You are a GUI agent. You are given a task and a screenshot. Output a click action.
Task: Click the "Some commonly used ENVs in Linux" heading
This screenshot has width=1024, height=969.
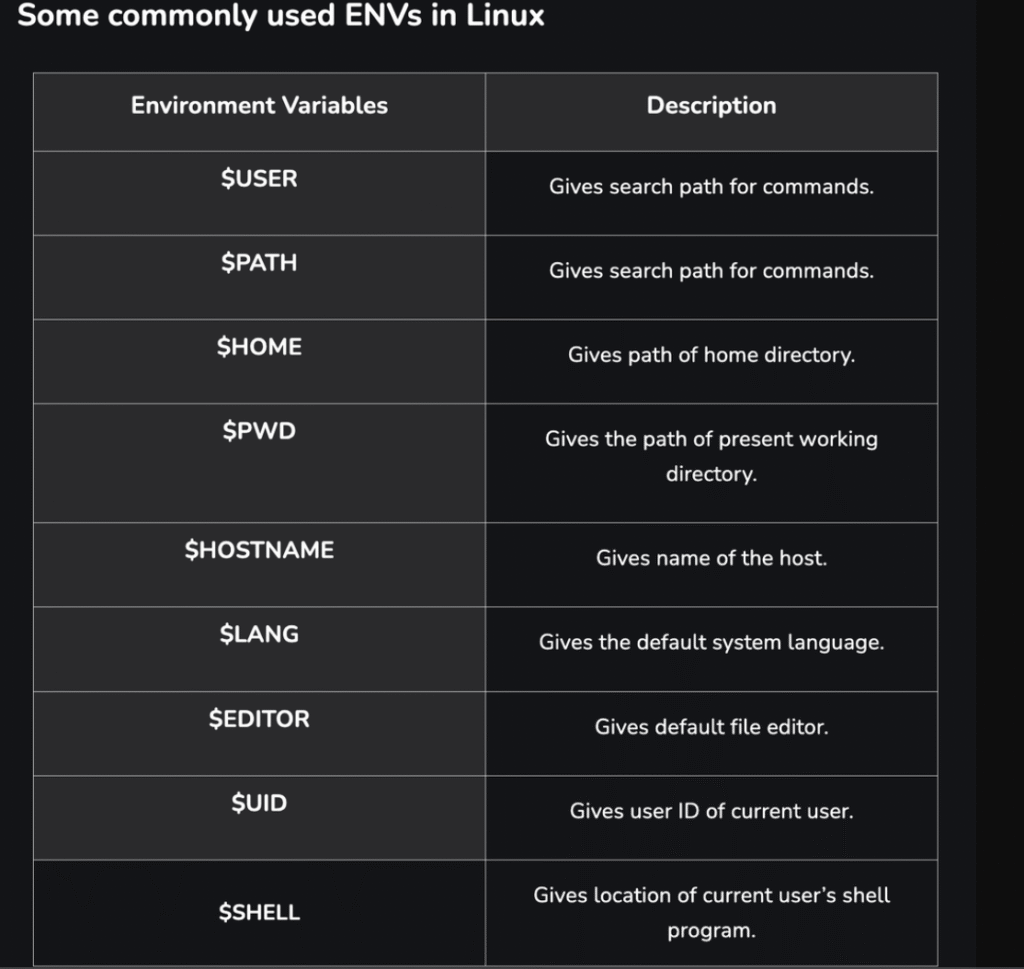281,17
